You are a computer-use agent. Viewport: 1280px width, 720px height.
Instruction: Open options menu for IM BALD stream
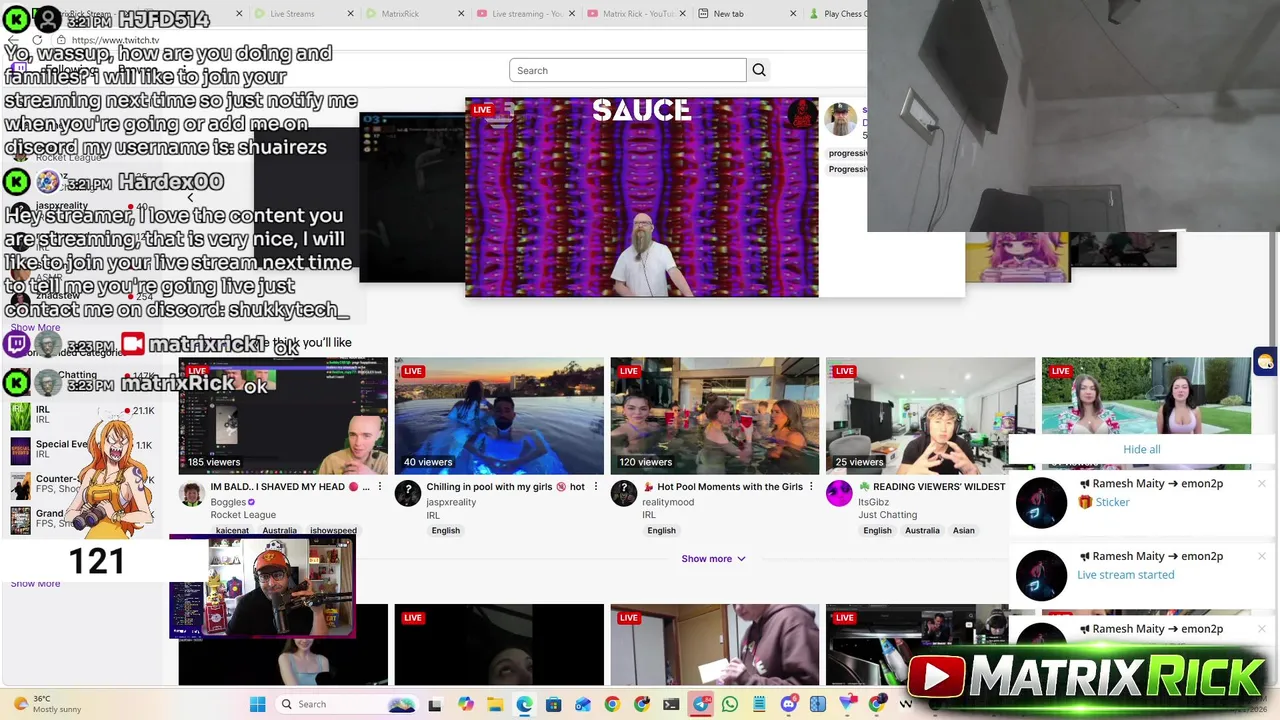click(x=380, y=487)
